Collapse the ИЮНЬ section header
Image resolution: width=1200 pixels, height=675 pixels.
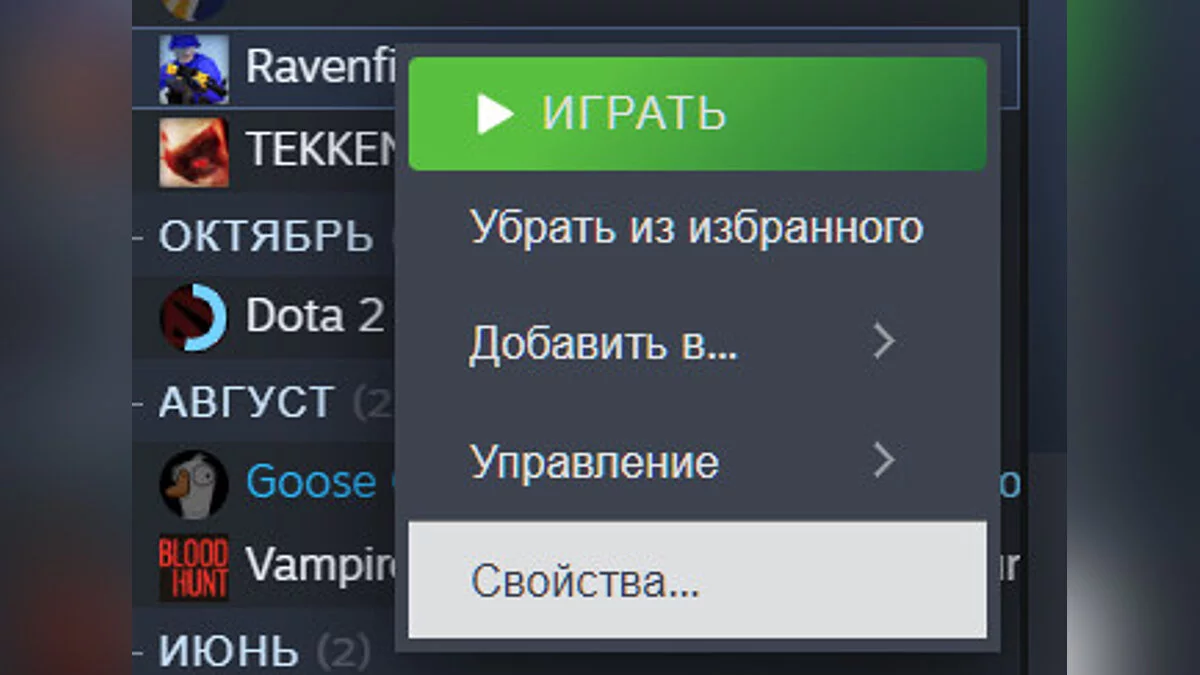[x=228, y=652]
